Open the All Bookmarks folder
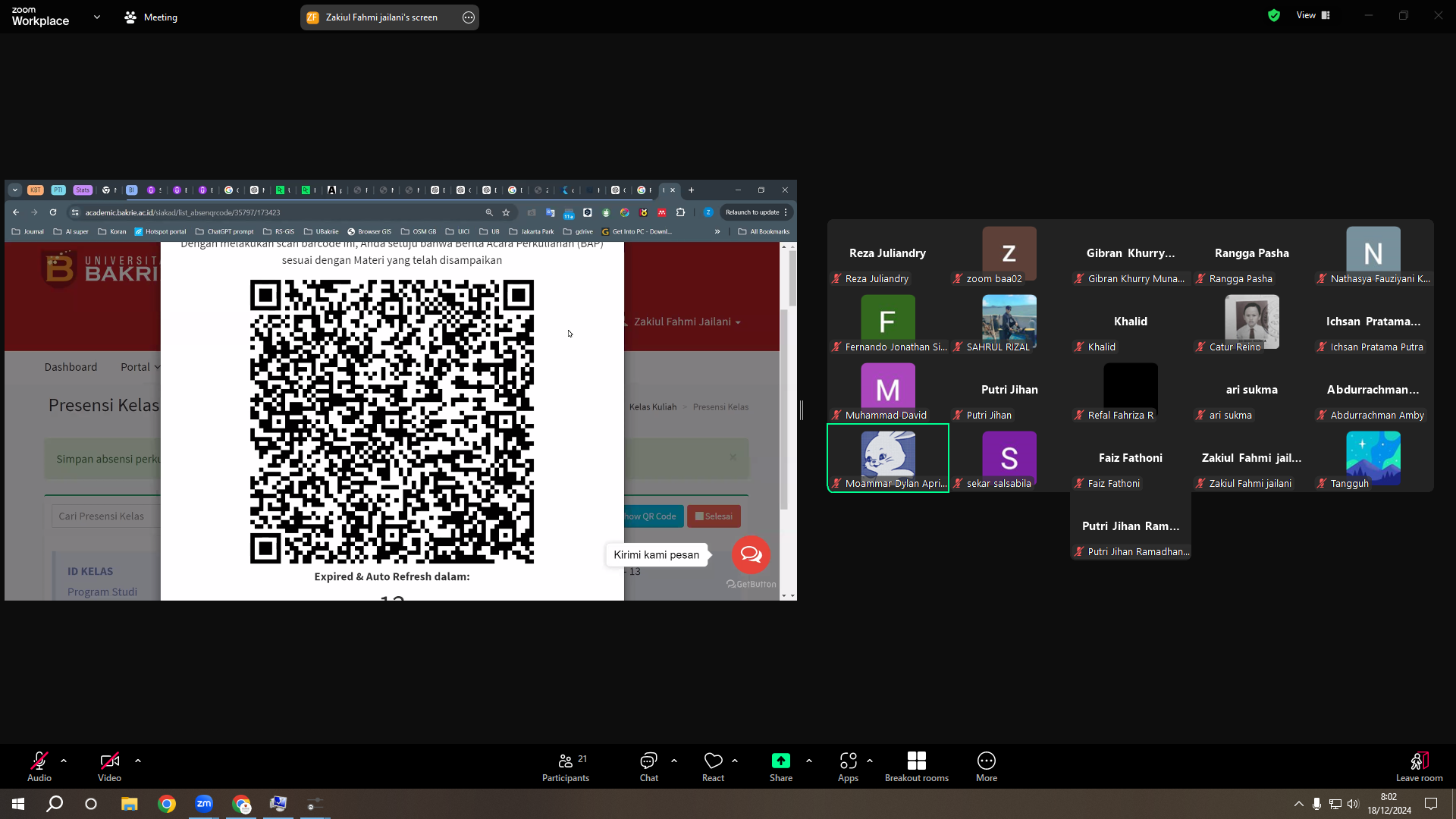Screen dimensions: 1456x819 coord(764,232)
